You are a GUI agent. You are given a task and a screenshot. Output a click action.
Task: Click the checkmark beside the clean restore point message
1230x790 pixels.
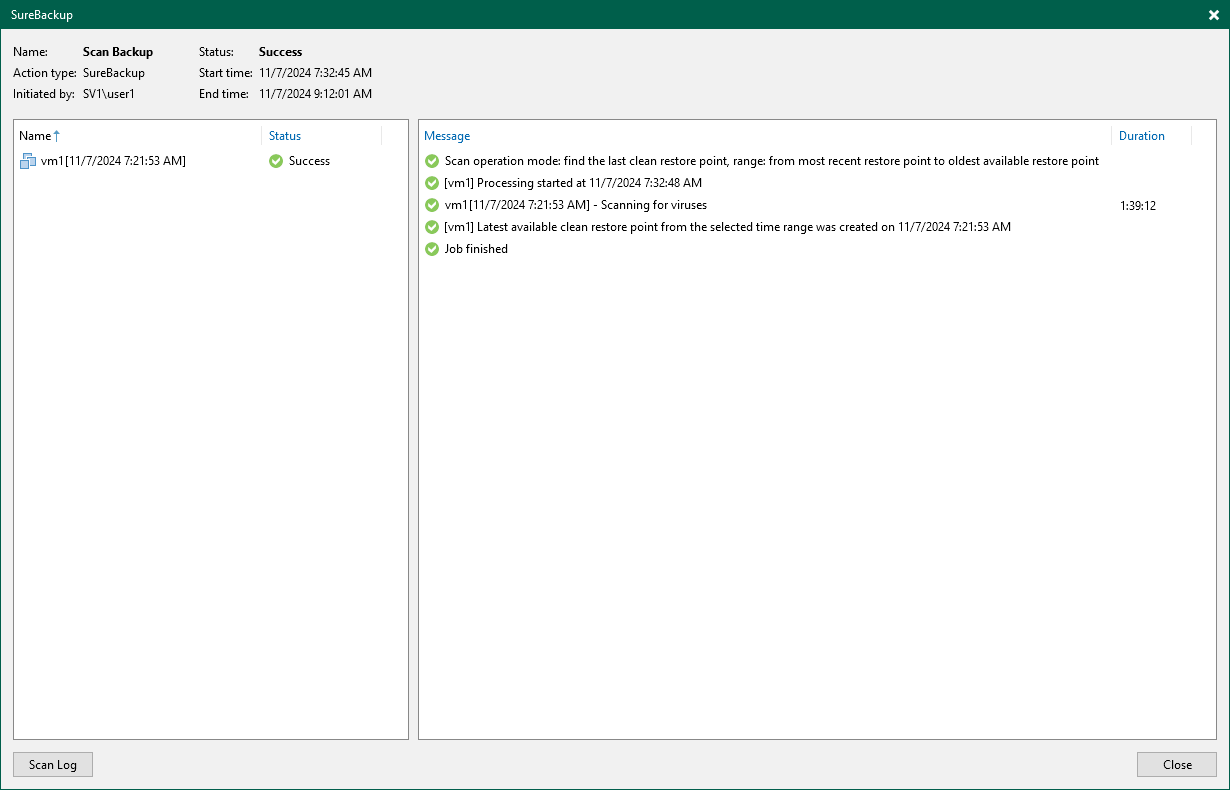(x=431, y=226)
